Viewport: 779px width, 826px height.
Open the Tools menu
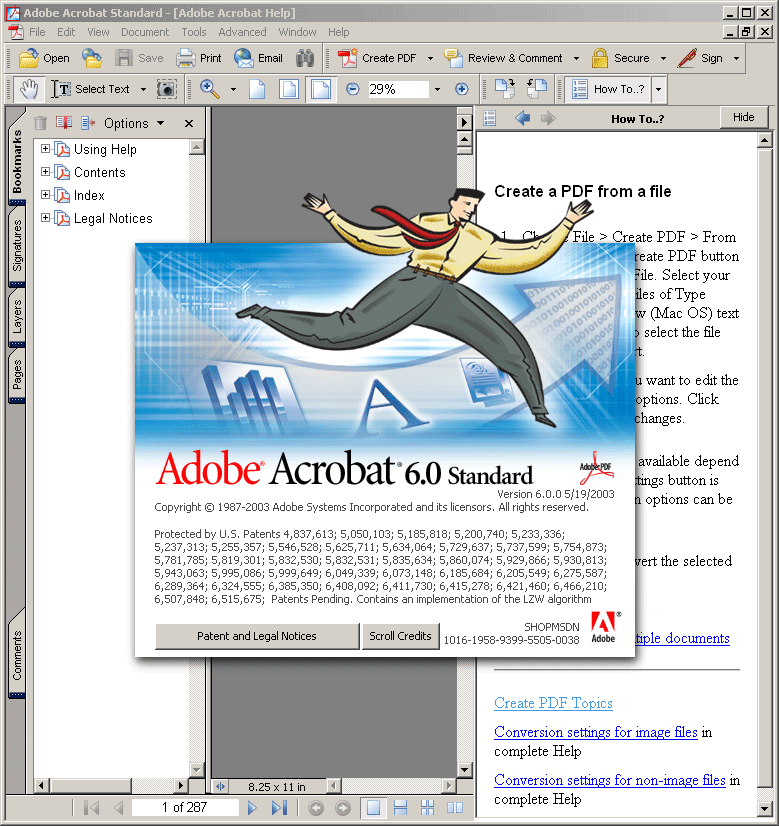point(194,32)
